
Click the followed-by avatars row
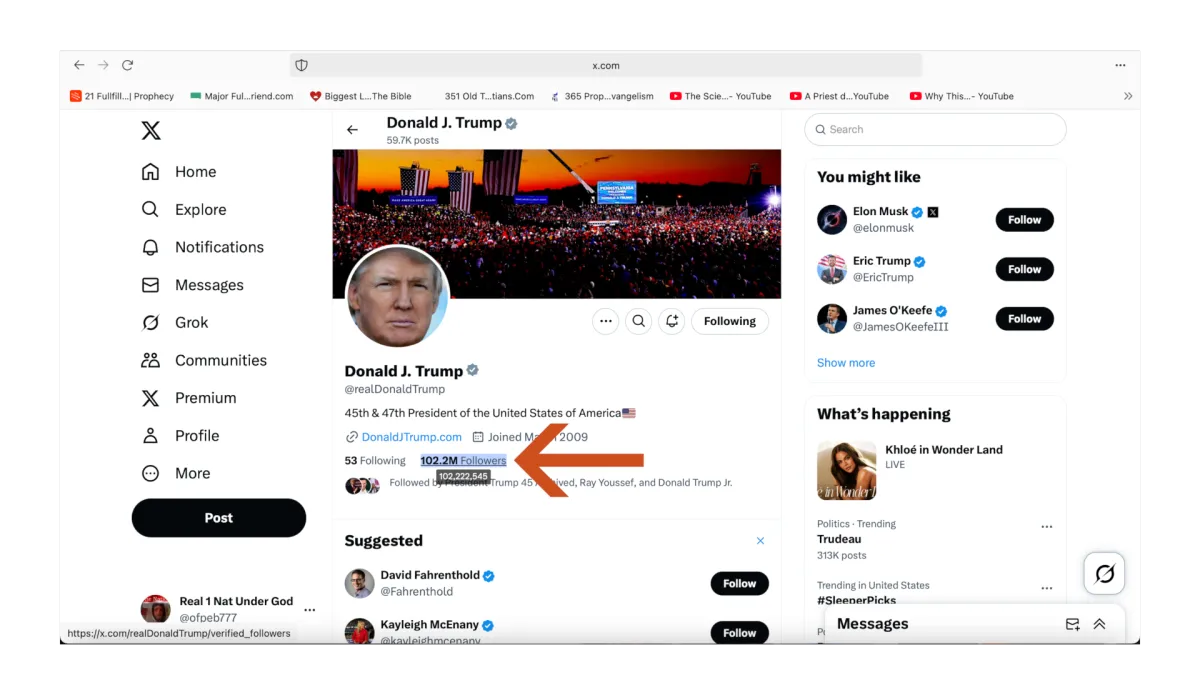click(x=362, y=485)
